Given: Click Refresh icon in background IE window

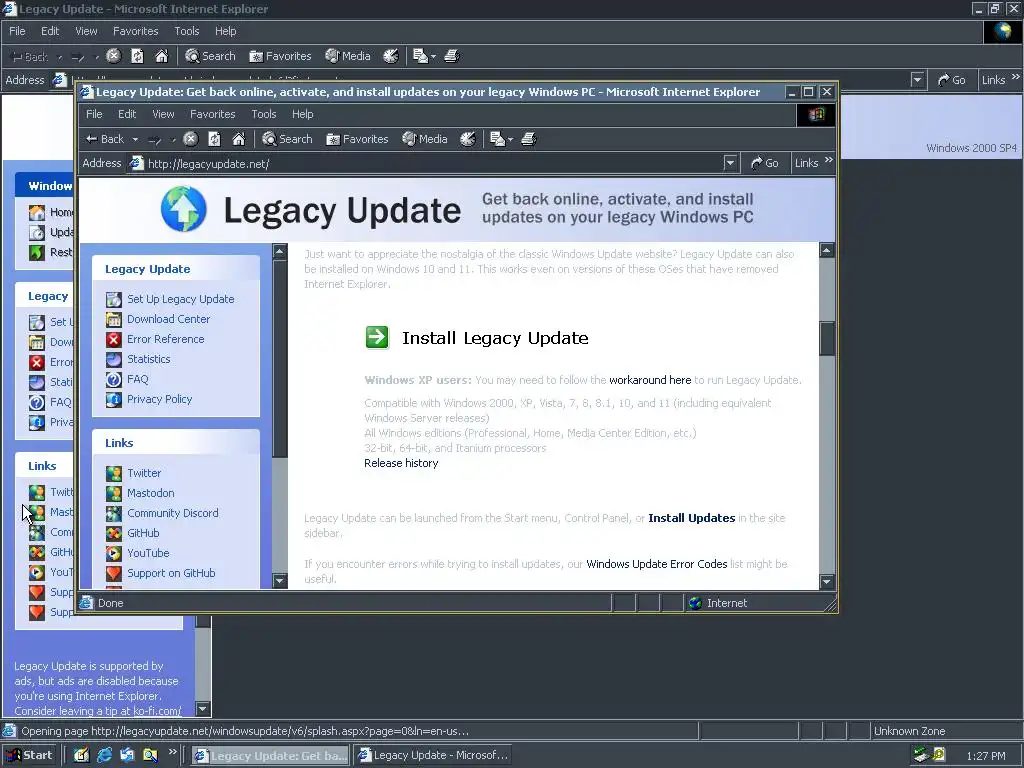Looking at the screenshot, I should [x=137, y=56].
